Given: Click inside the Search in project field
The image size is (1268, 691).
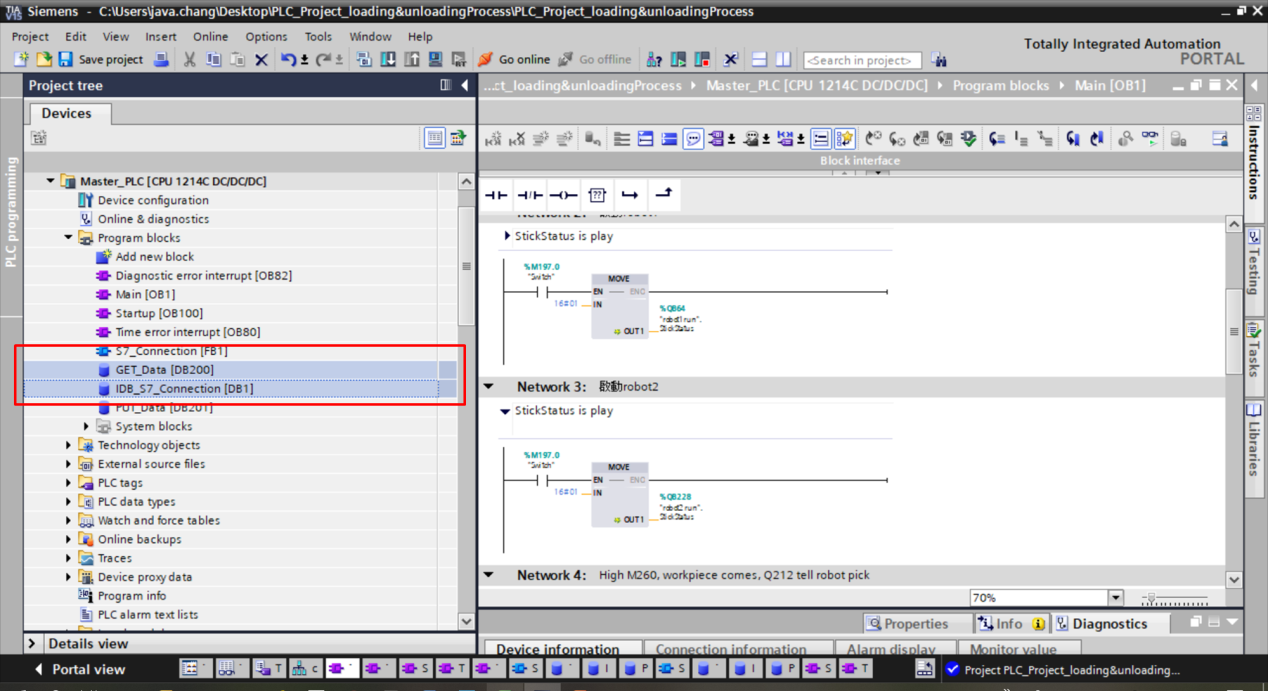Looking at the screenshot, I should click(862, 60).
